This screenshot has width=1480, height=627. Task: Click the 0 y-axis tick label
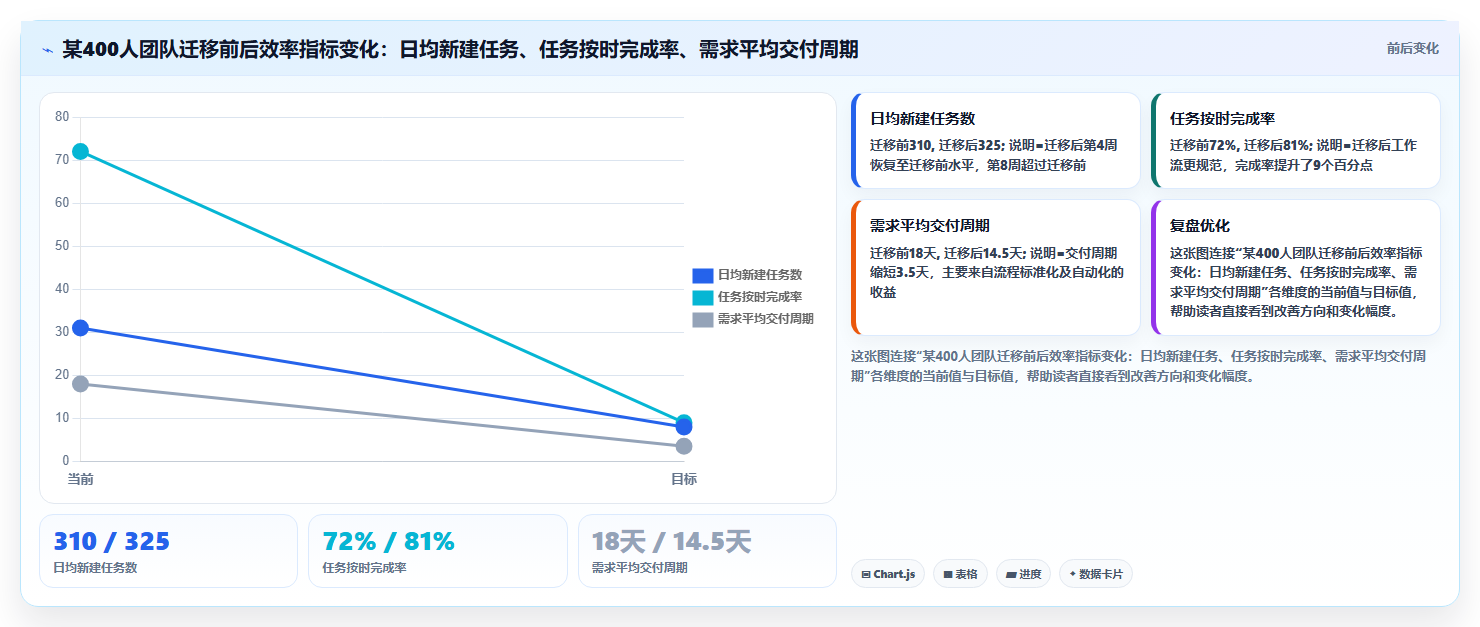(66, 461)
